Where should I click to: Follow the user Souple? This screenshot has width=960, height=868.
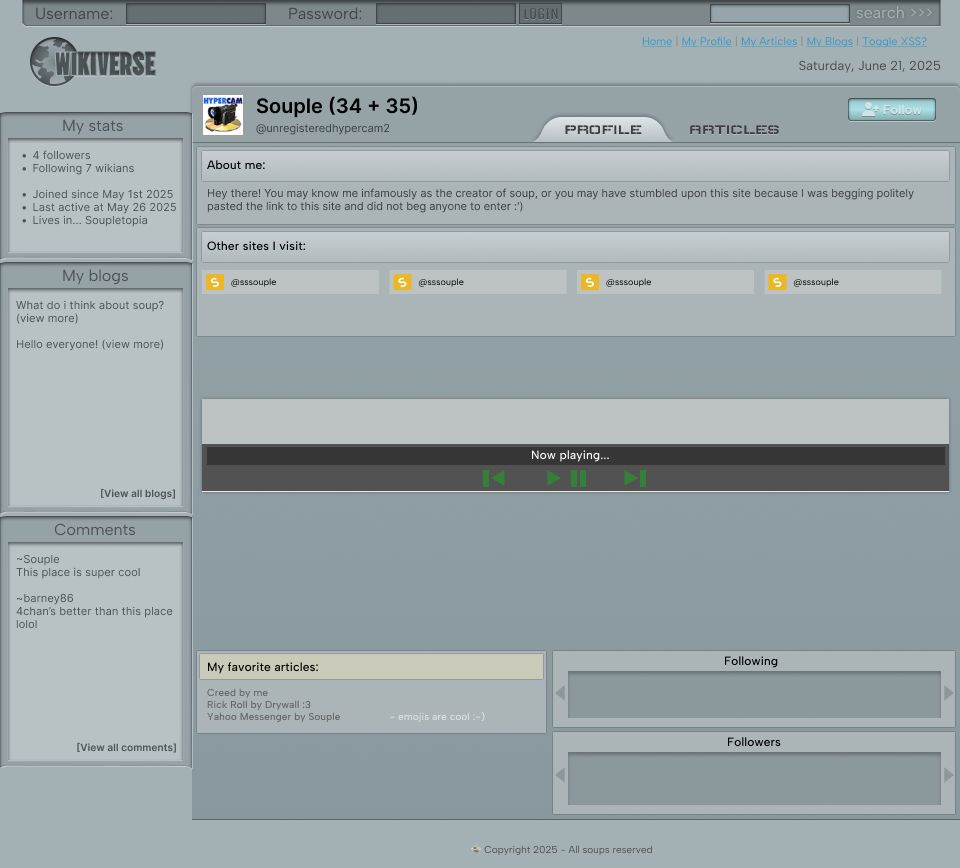point(891,110)
